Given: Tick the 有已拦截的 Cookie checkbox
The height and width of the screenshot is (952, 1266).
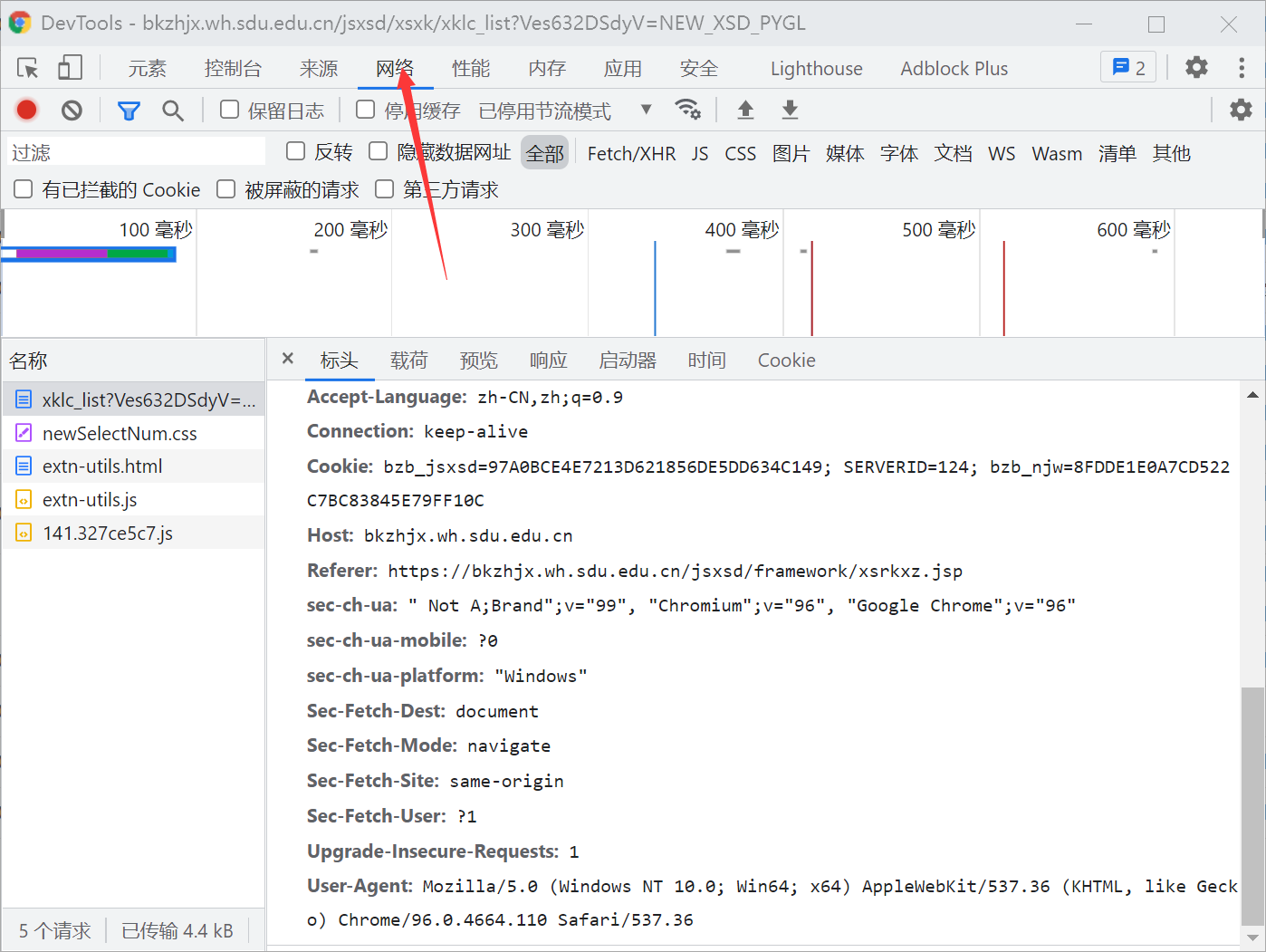Looking at the screenshot, I should (24, 188).
